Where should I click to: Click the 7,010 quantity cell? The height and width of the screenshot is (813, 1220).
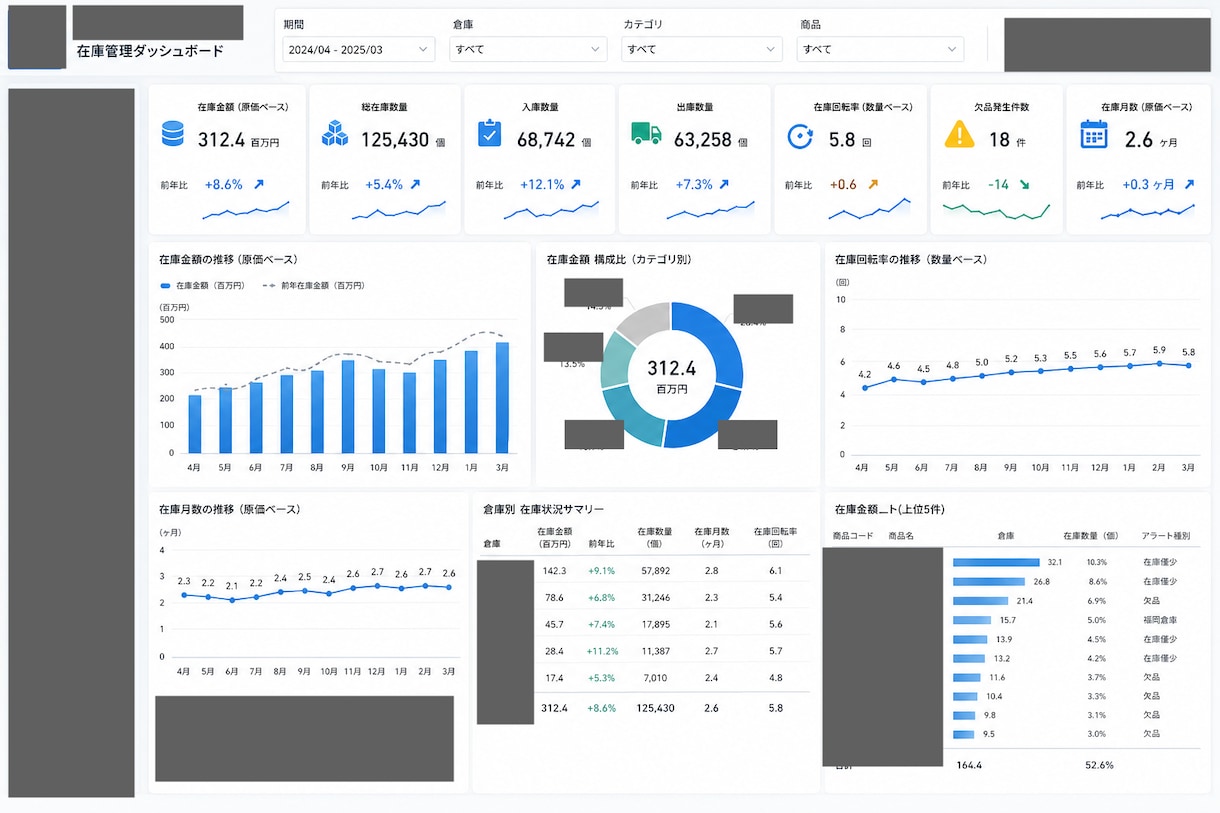pos(655,678)
